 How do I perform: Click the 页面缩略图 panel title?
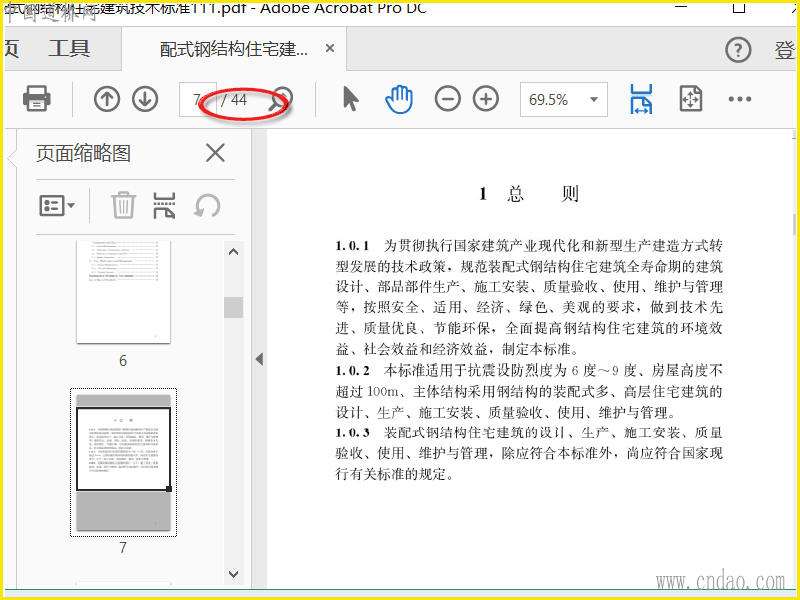point(84,153)
